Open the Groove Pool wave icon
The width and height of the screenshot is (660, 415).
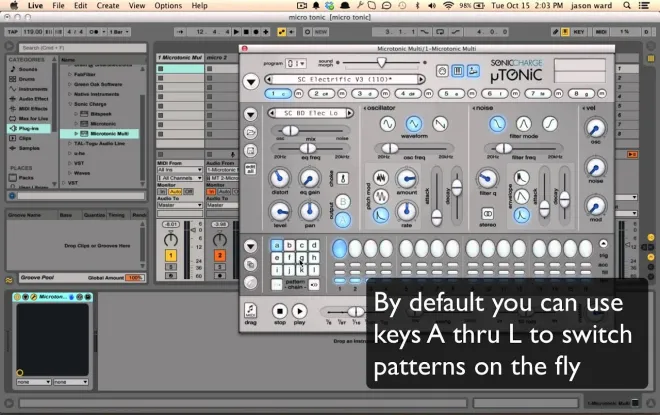(9, 280)
